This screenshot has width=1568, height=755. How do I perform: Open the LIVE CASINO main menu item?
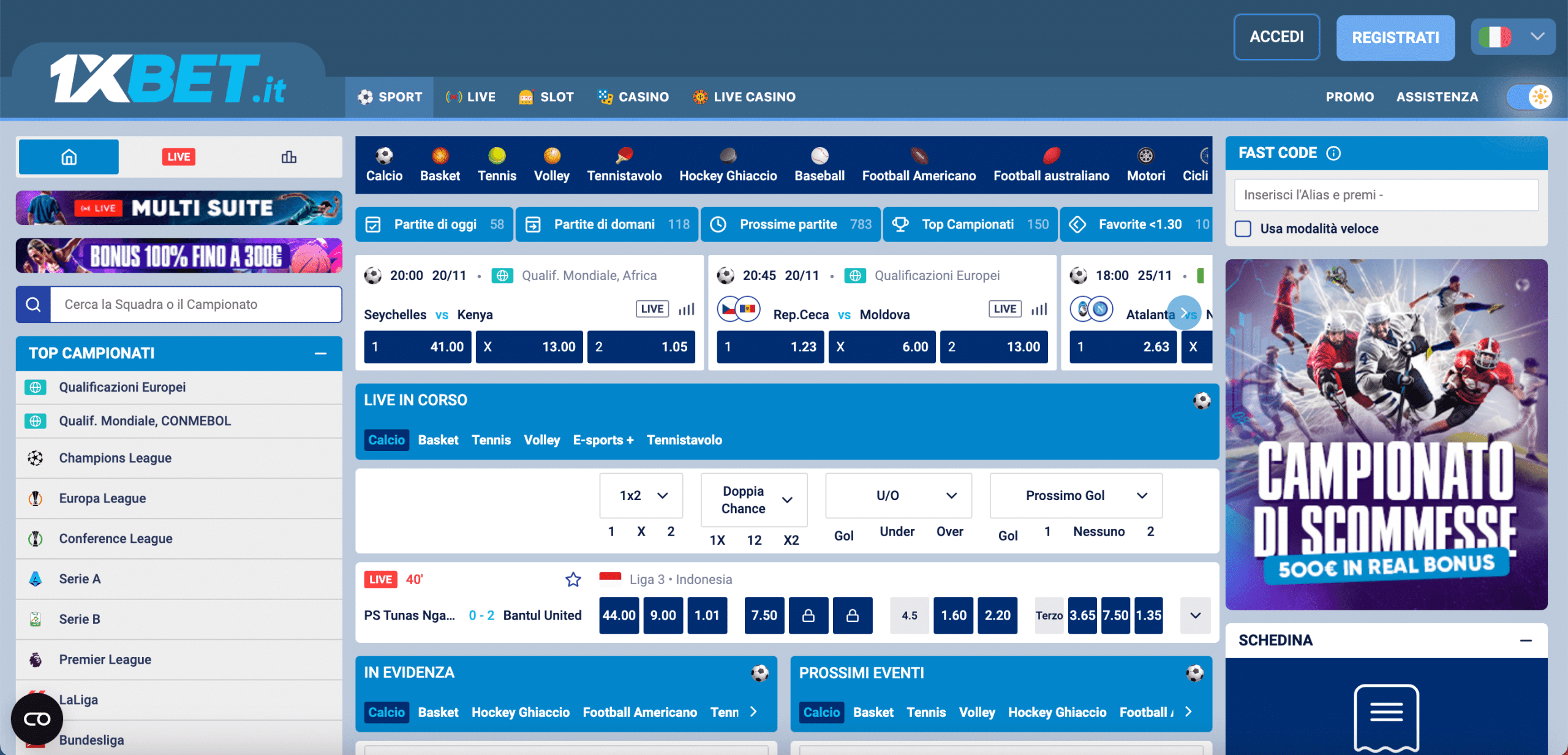coord(744,97)
